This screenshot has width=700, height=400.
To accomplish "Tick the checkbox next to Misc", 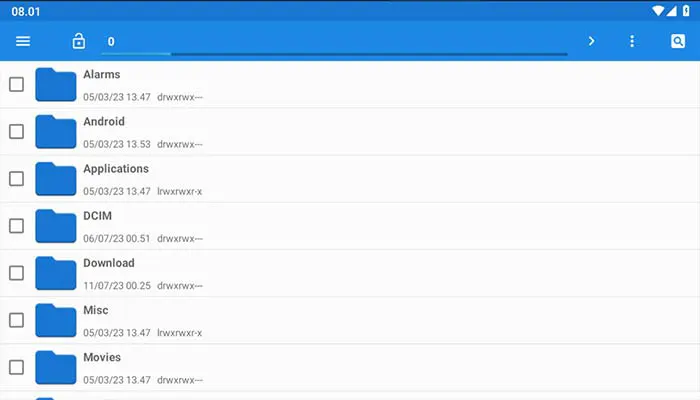I will [17, 320].
